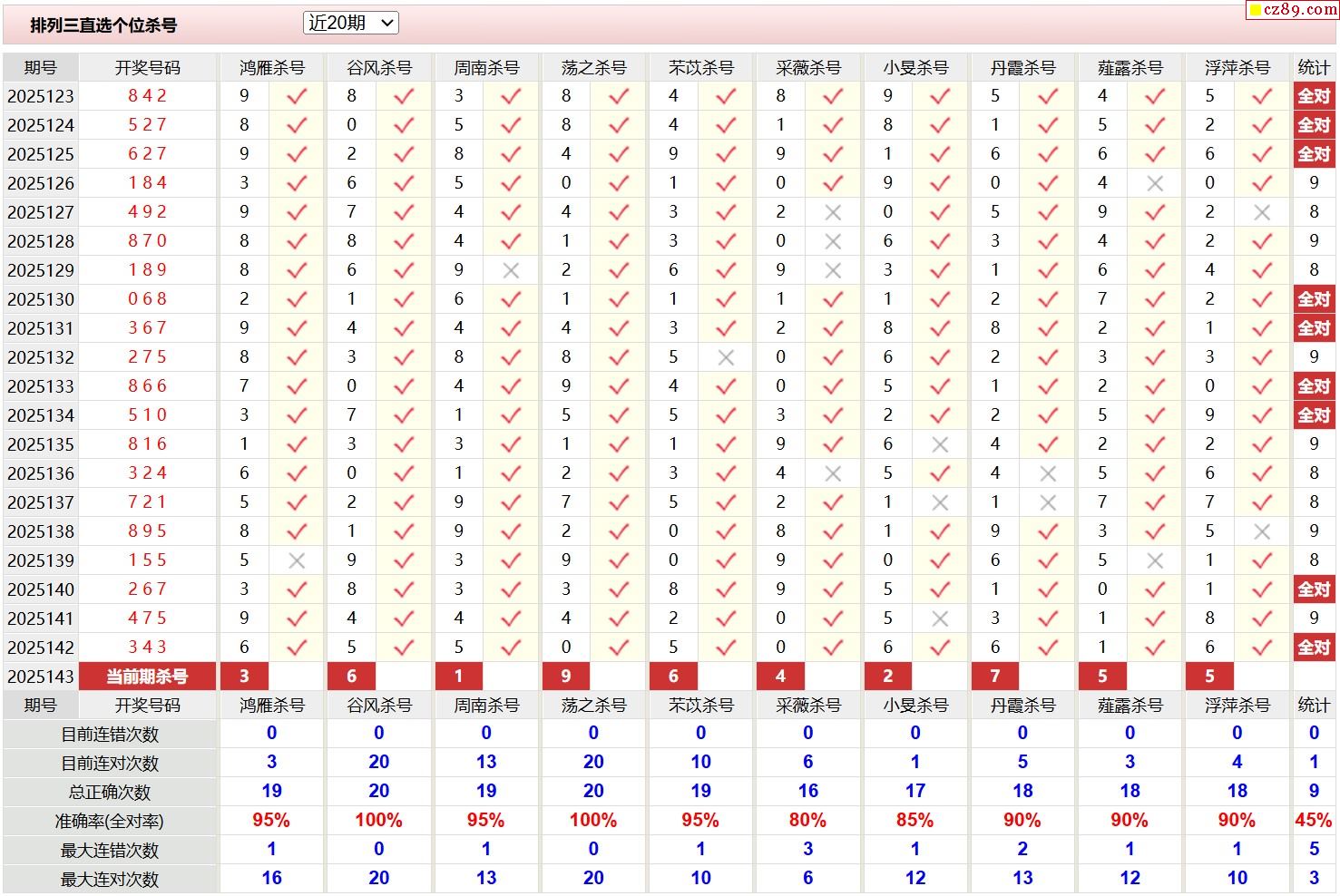Select draw number 343 in row 2025142
This screenshot has height=896, width=1340.
coord(147,647)
